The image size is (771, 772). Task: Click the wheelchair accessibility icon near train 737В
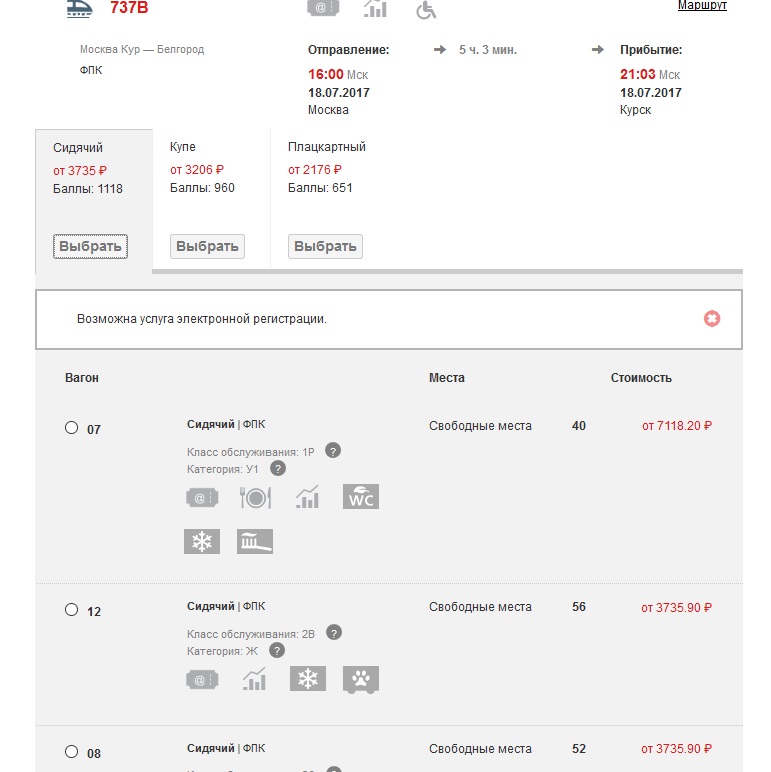(426, 9)
